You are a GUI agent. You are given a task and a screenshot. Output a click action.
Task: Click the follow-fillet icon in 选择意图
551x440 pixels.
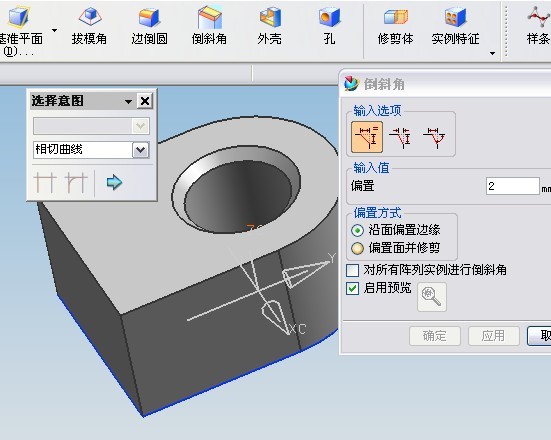(x=76, y=182)
